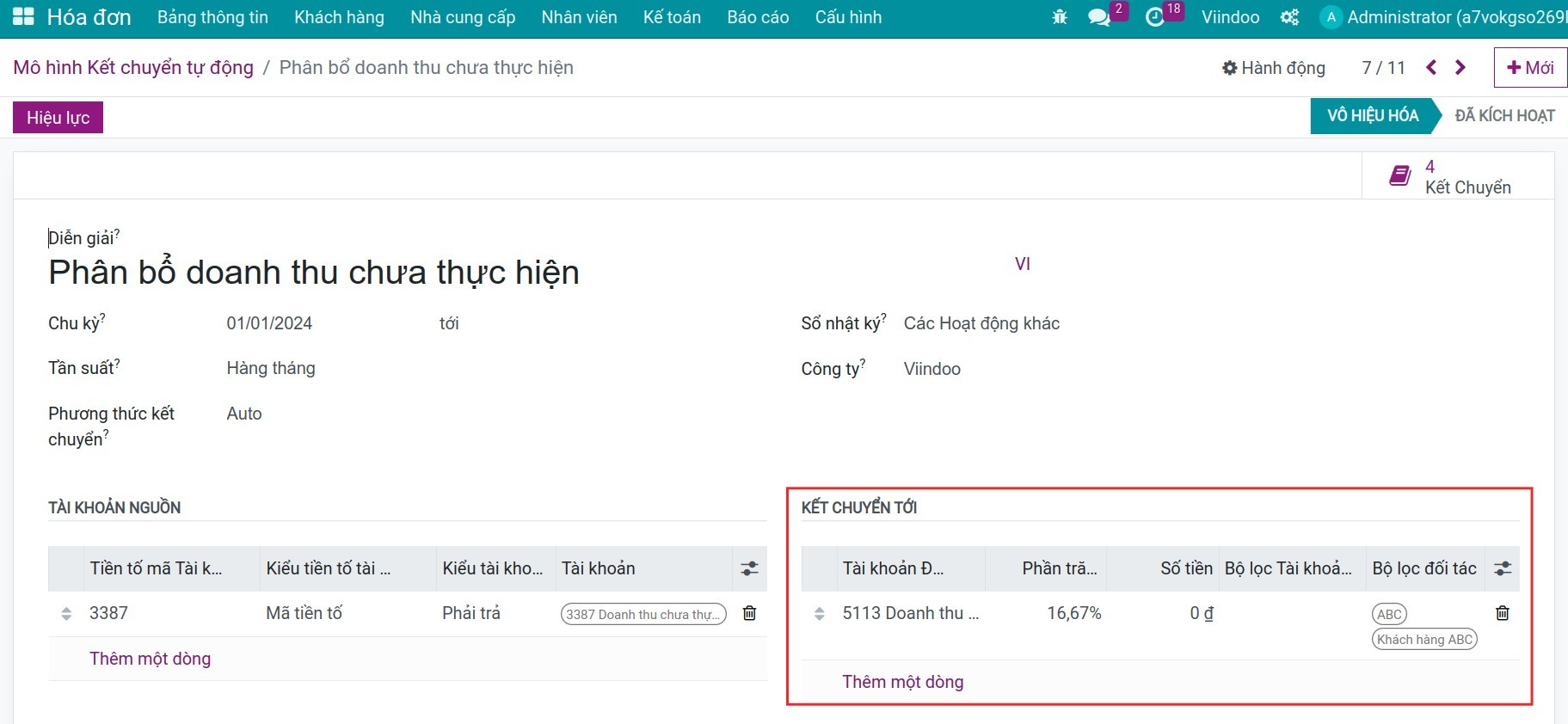Open the conversations chat bubble icon
This screenshot has width=1568, height=724.
coord(1098,17)
